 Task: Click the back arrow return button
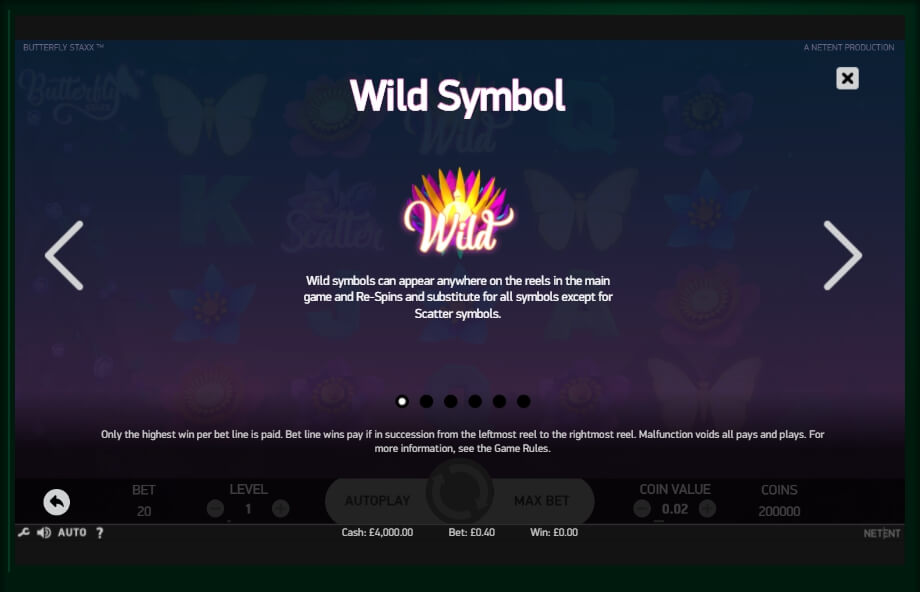point(56,502)
